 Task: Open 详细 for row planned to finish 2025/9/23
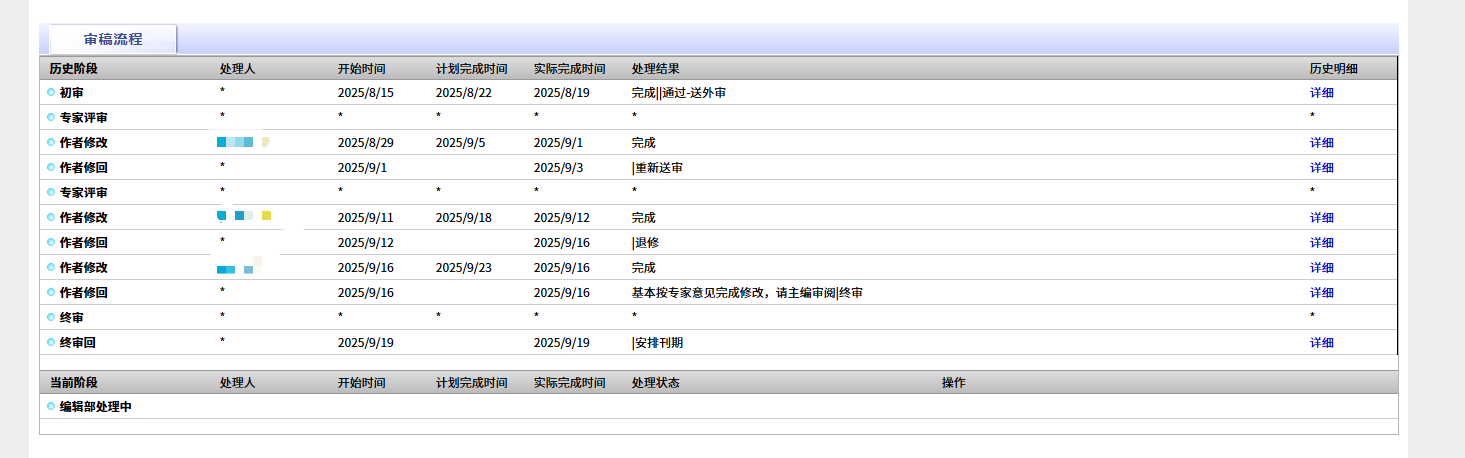(1321, 268)
